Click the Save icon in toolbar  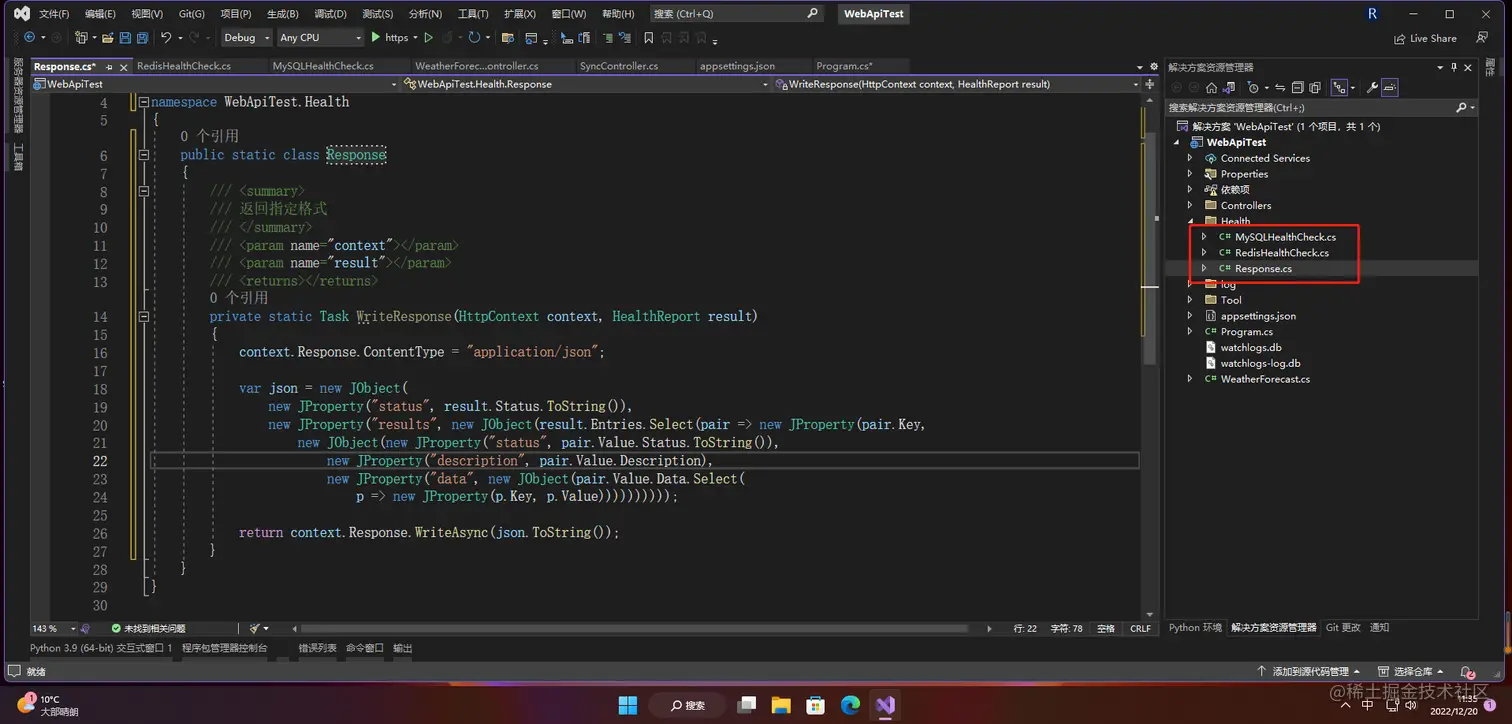(x=125, y=38)
